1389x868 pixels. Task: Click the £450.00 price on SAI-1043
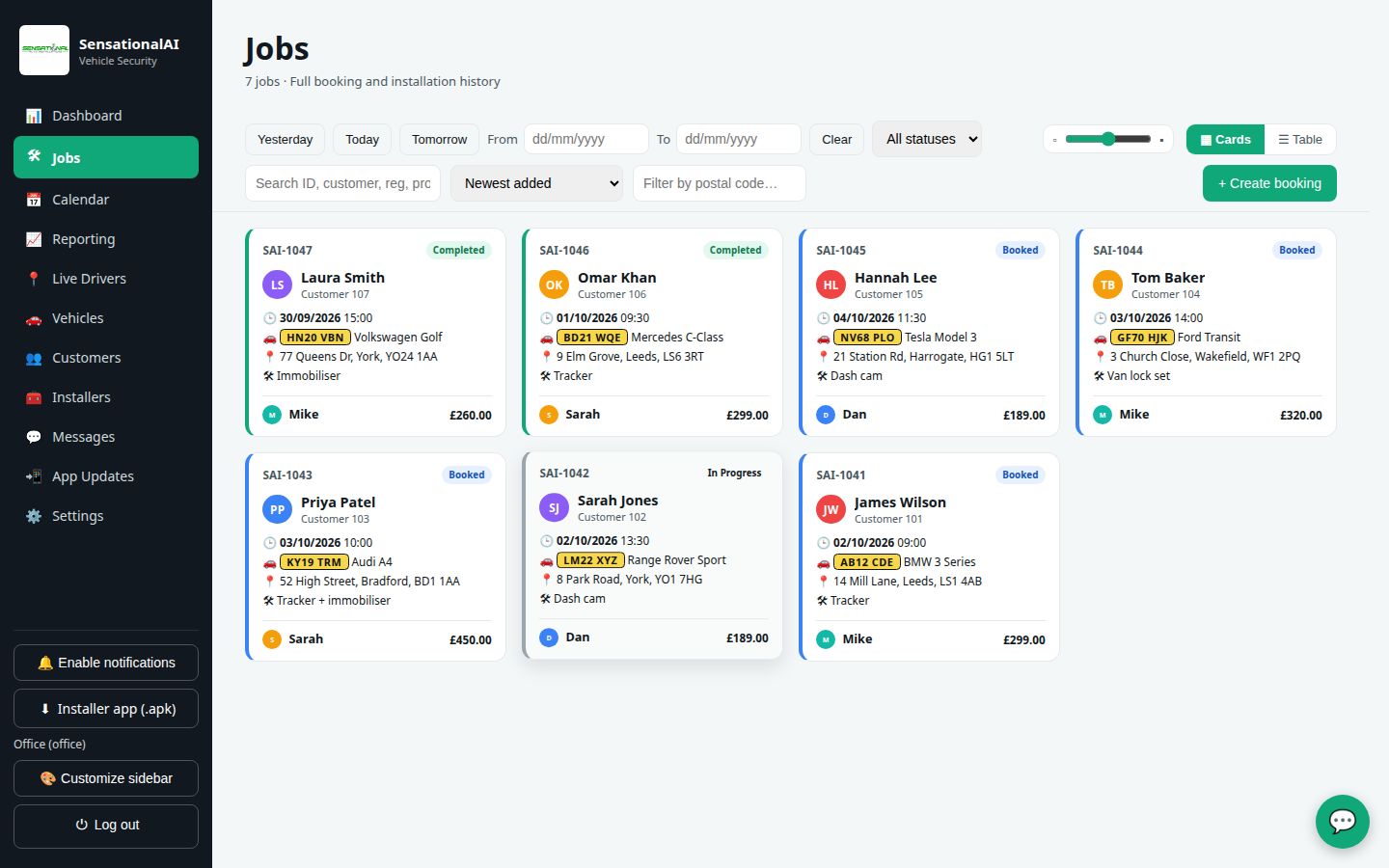coord(471,639)
